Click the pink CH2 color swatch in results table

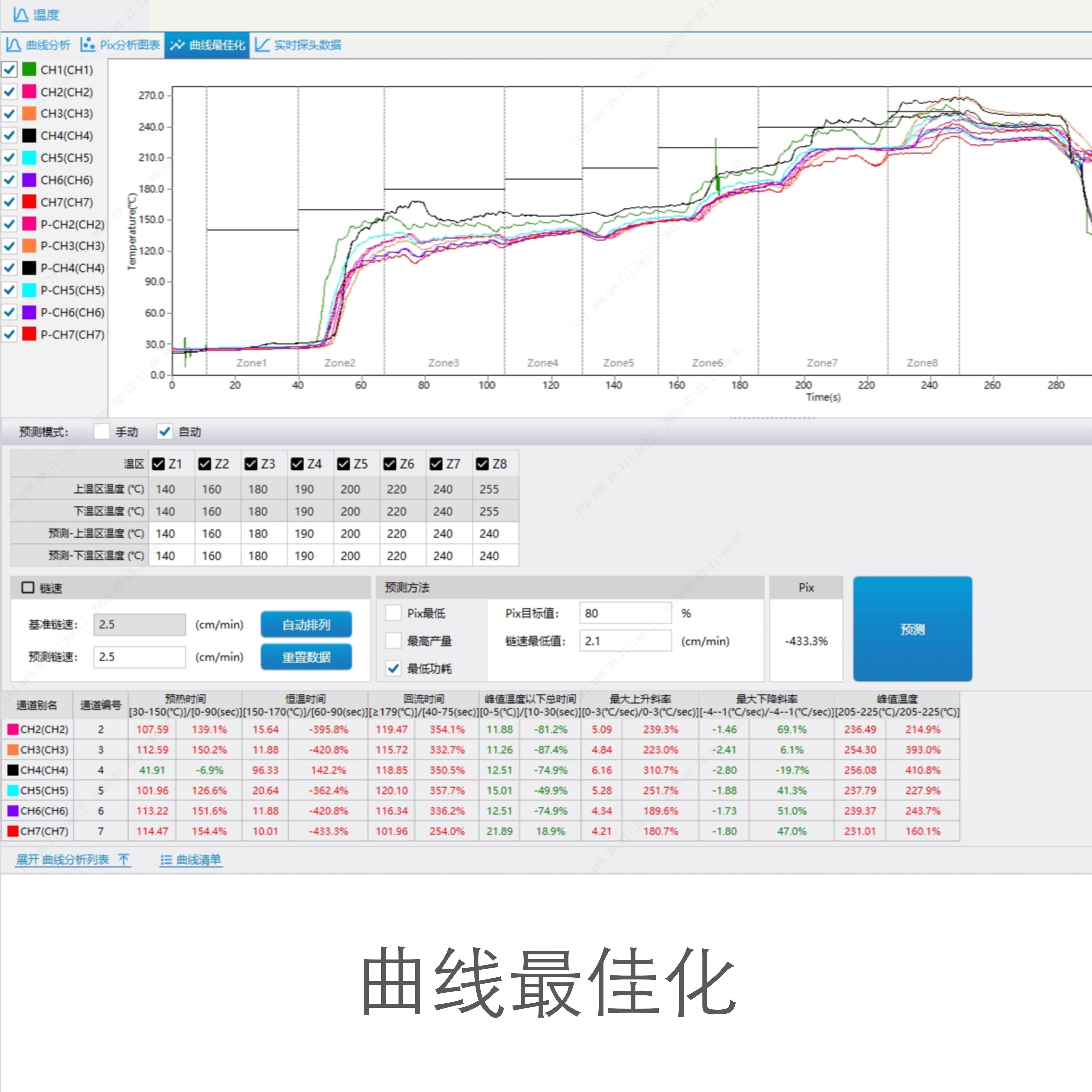13,729
